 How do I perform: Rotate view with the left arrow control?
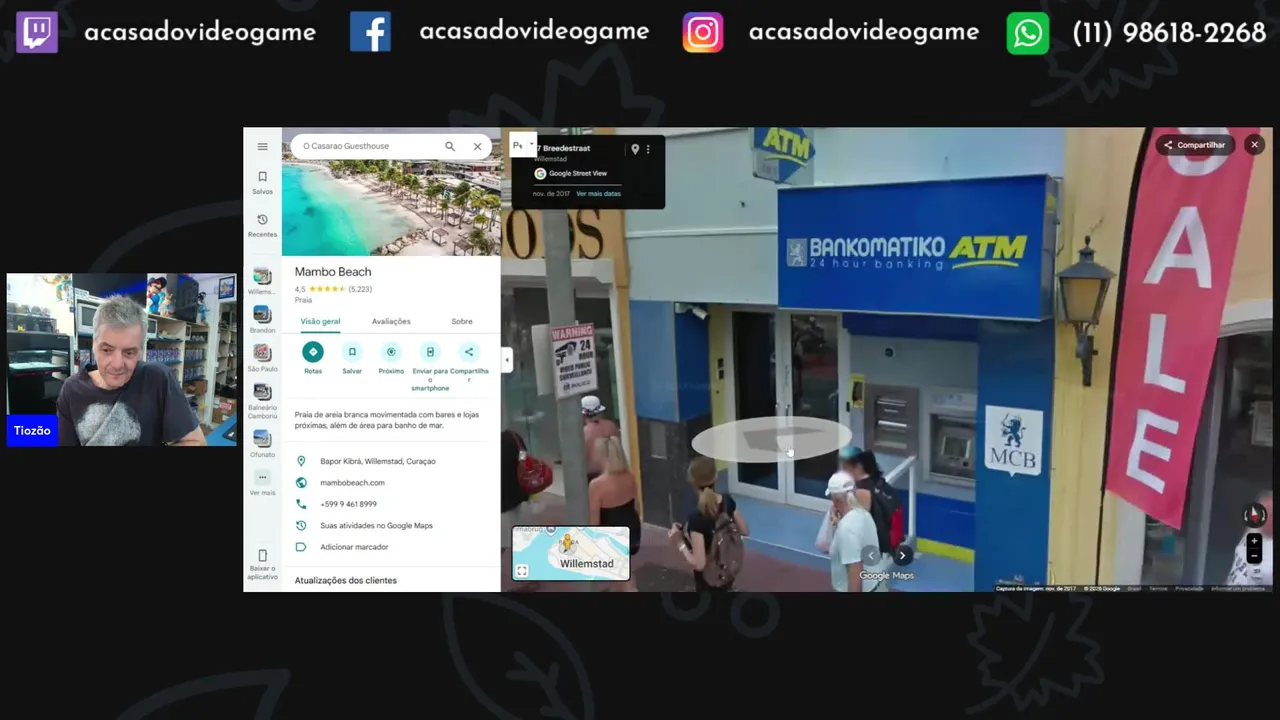click(x=871, y=556)
